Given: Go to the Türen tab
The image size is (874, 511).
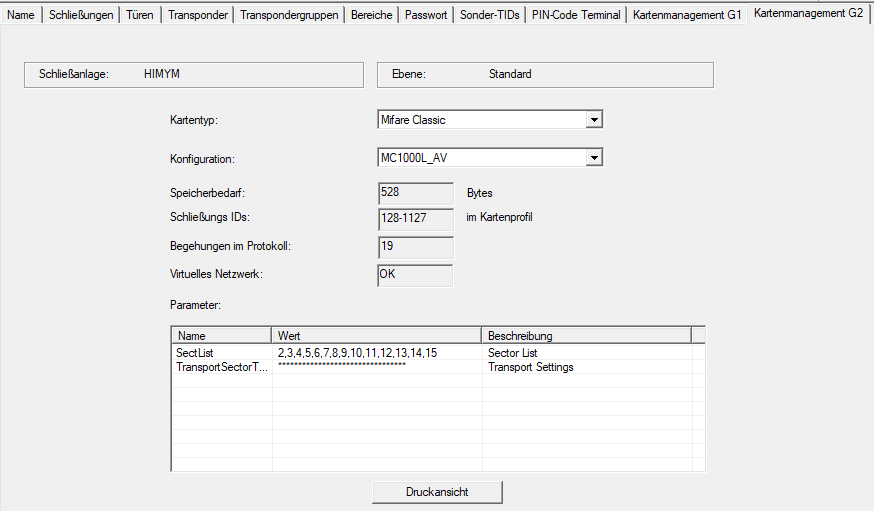Looking at the screenshot, I should pos(140,15).
